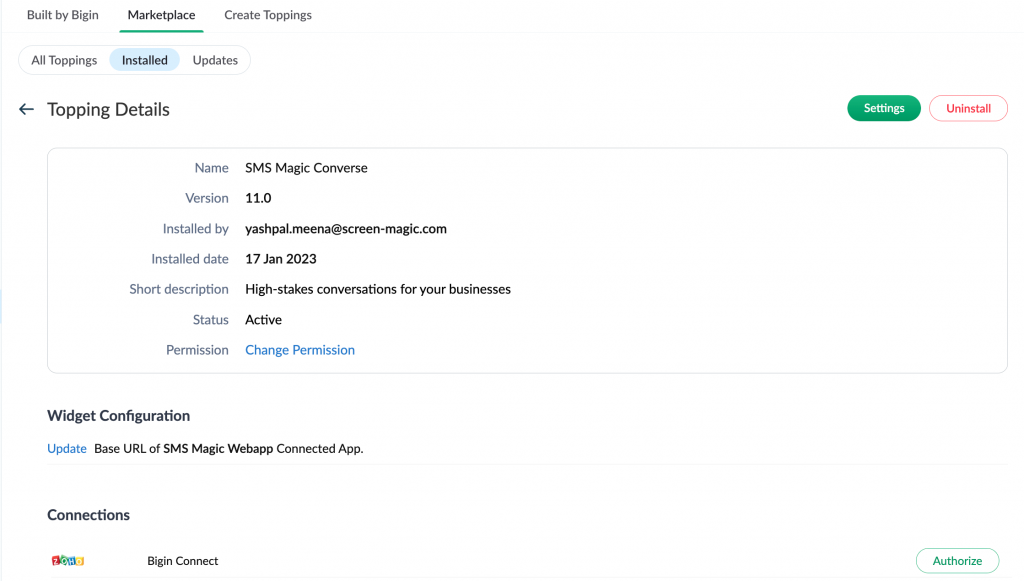Click the Installed by field label
This screenshot has width=1024, height=581.
click(195, 228)
